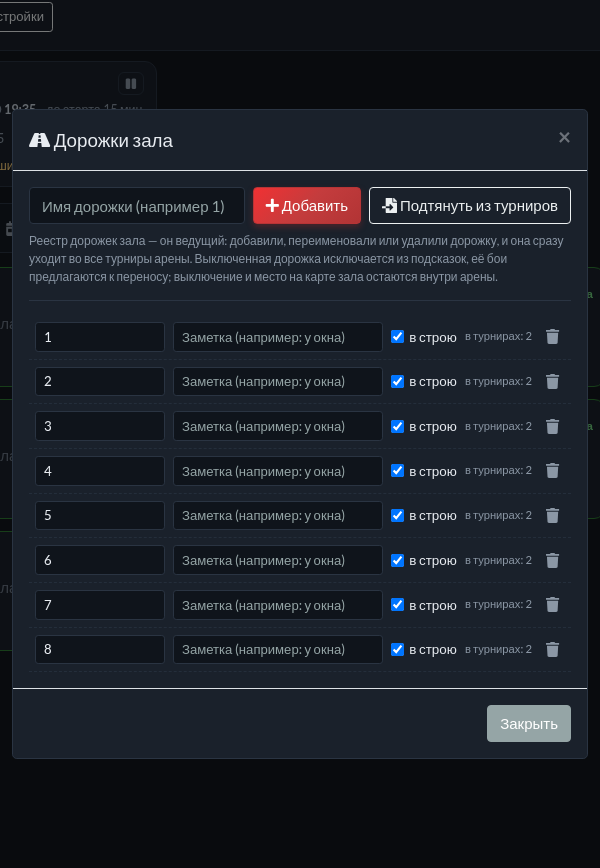Screen dimensions: 600x868
Task: Uncheck "в строю" for lane 1
Action: click(397, 337)
